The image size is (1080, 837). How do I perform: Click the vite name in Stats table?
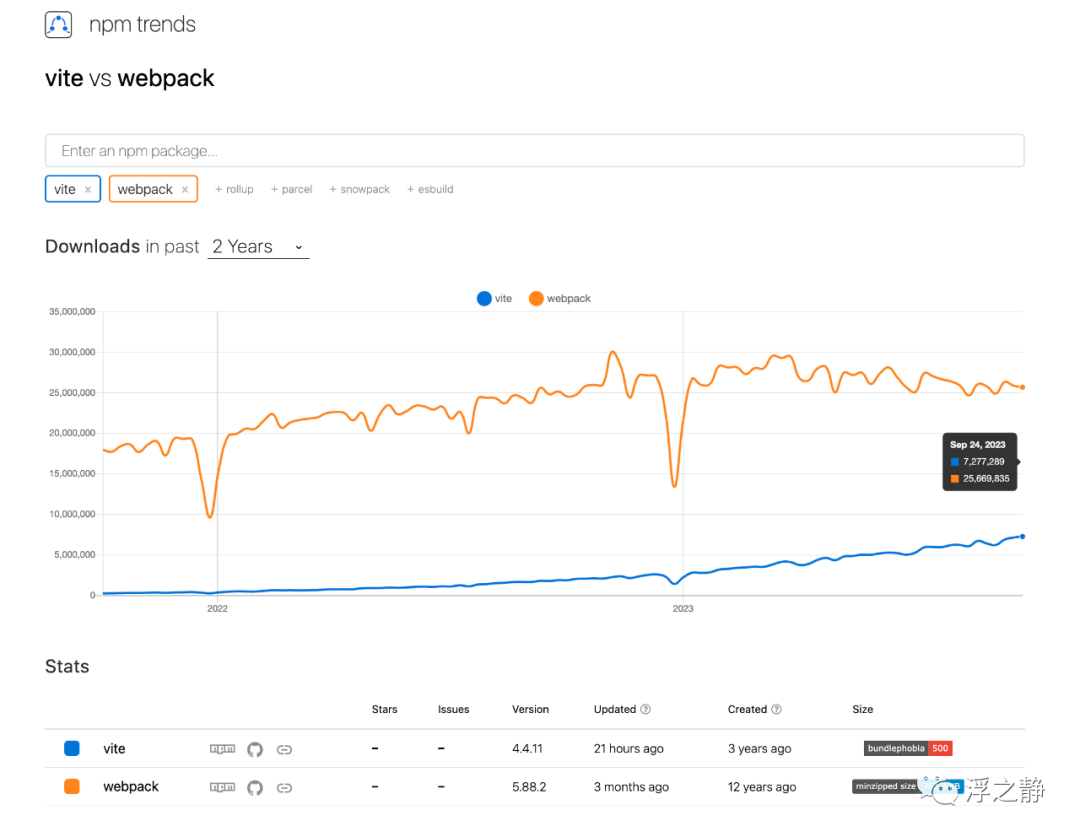[114, 749]
